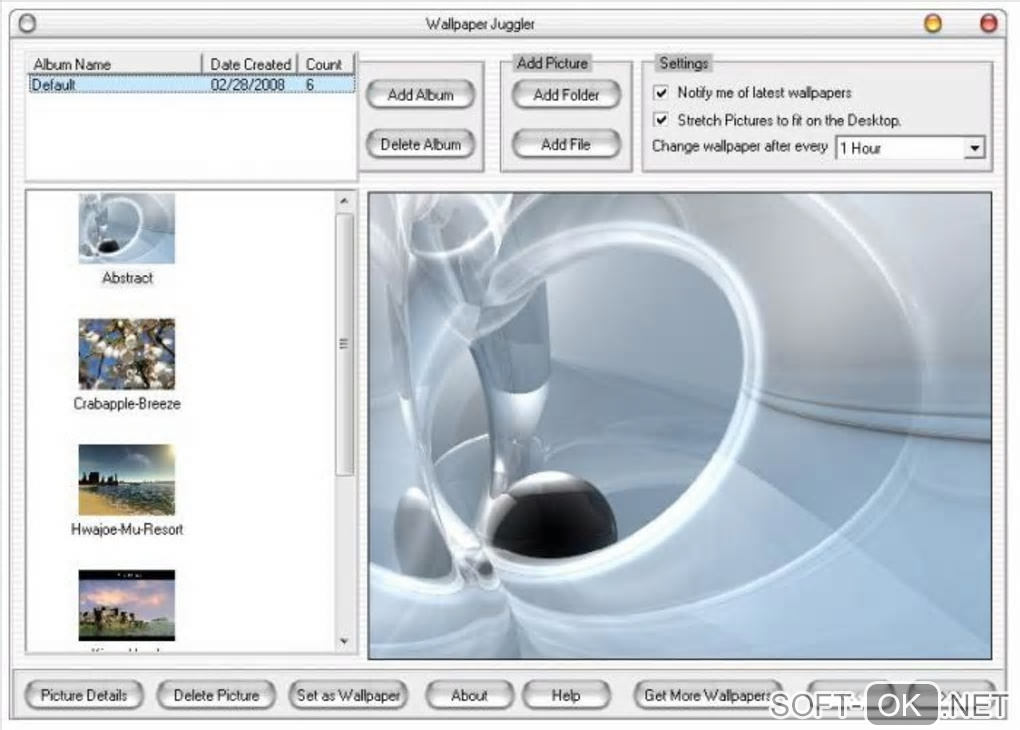The height and width of the screenshot is (730, 1020).
Task: Select the Abstract wallpaper thumbnail
Action: [127, 228]
